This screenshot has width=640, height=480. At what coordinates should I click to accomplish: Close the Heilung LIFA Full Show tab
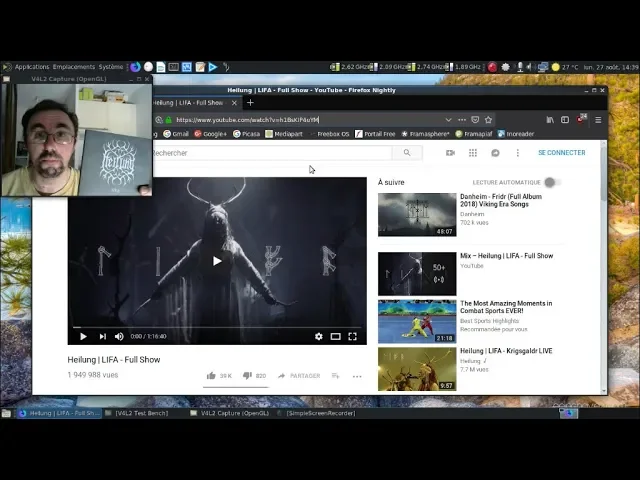tap(234, 103)
